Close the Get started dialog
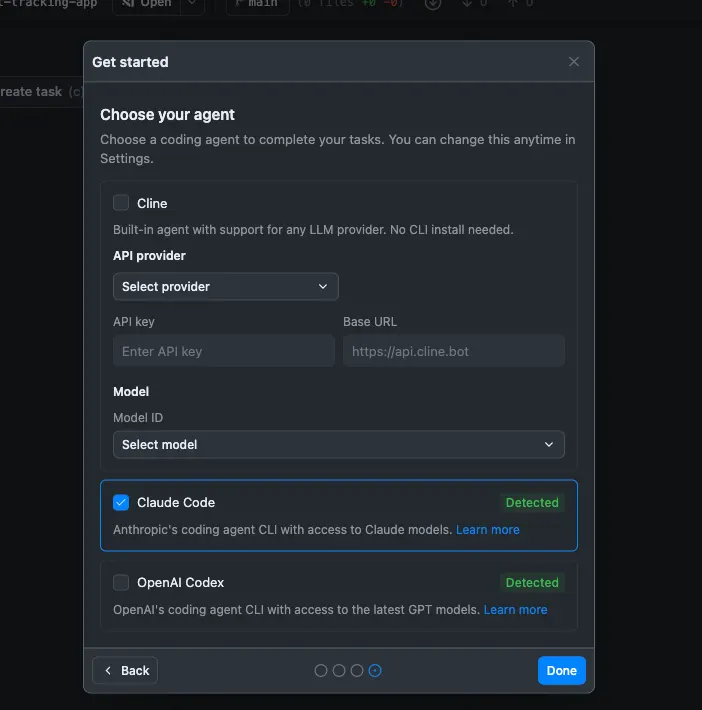This screenshot has height=710, width=702. pyautogui.click(x=573, y=62)
